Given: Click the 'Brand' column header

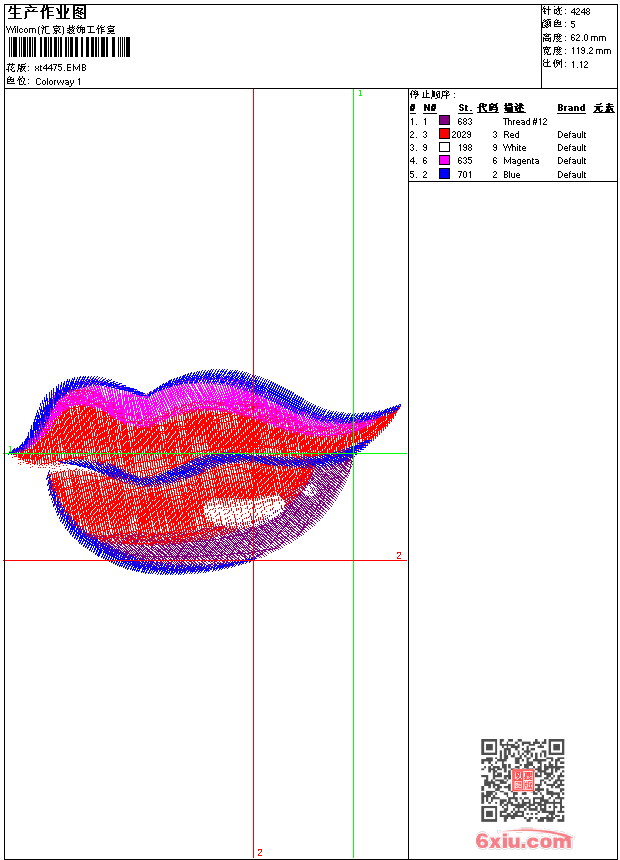Looking at the screenshot, I should (x=571, y=108).
